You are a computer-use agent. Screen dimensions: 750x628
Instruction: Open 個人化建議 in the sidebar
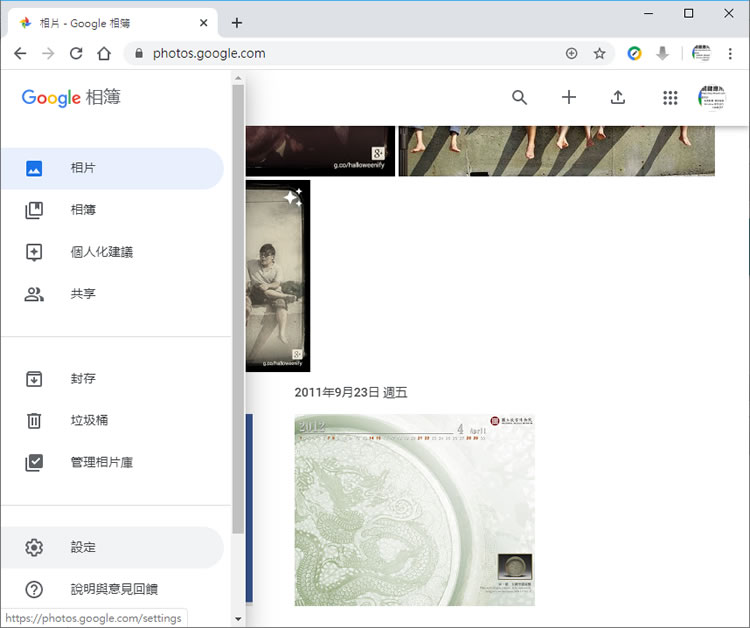pyautogui.click(x=112, y=252)
